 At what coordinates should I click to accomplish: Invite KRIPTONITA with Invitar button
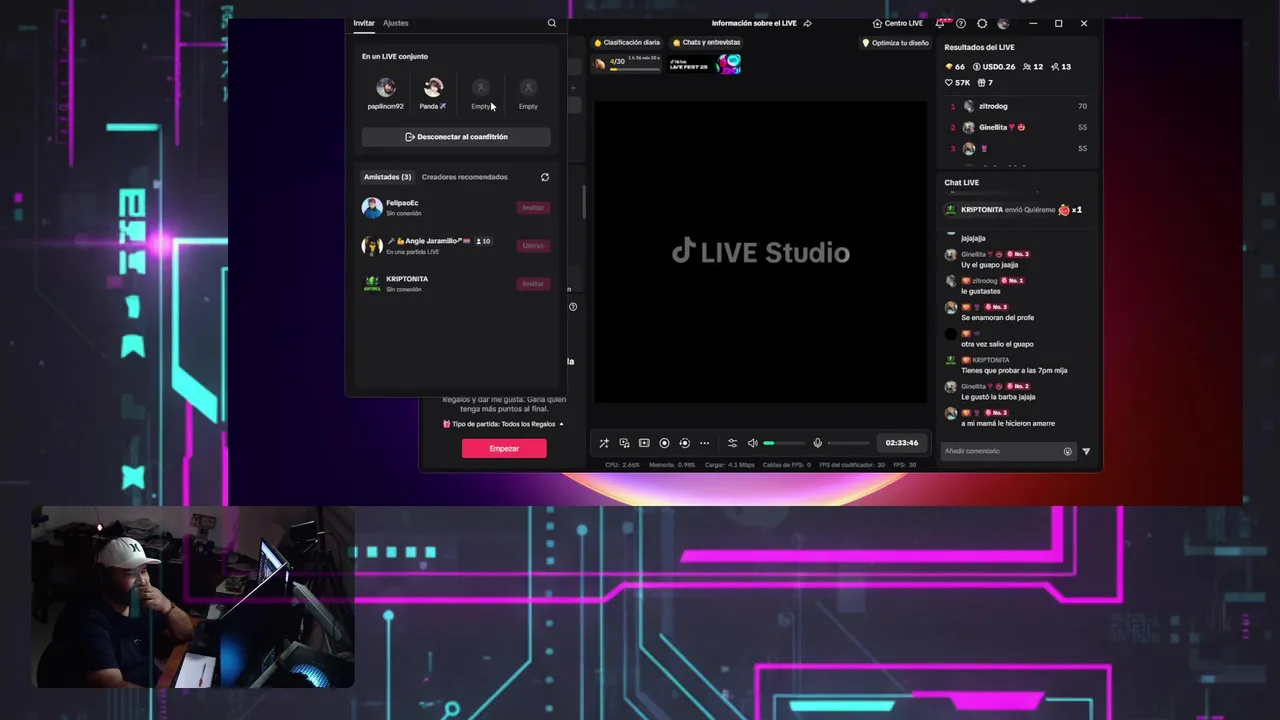click(533, 284)
